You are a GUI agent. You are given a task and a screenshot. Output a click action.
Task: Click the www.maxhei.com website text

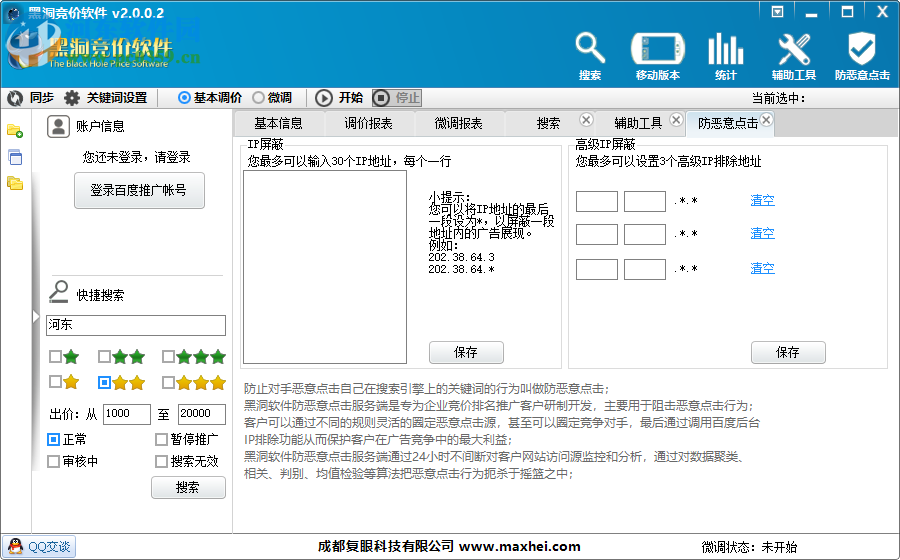tap(519, 546)
